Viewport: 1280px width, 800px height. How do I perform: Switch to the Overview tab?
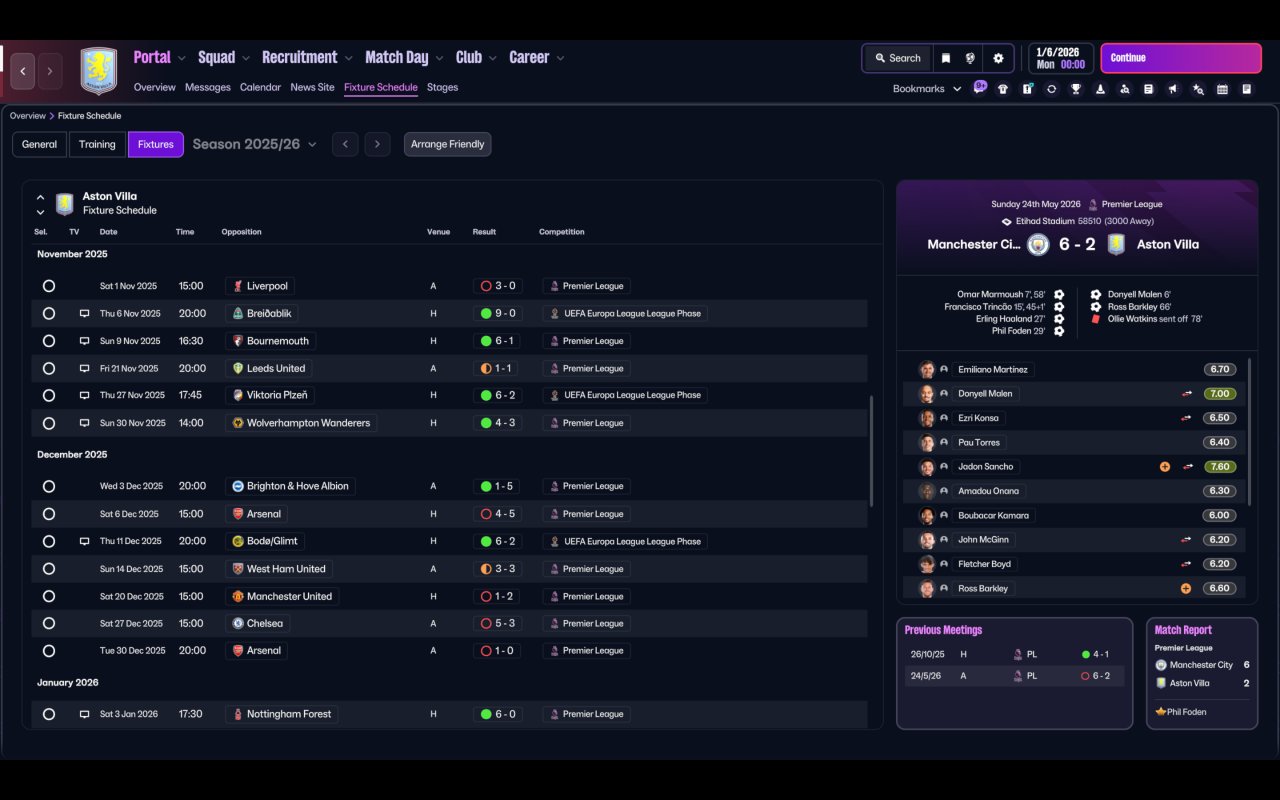pyautogui.click(x=155, y=87)
